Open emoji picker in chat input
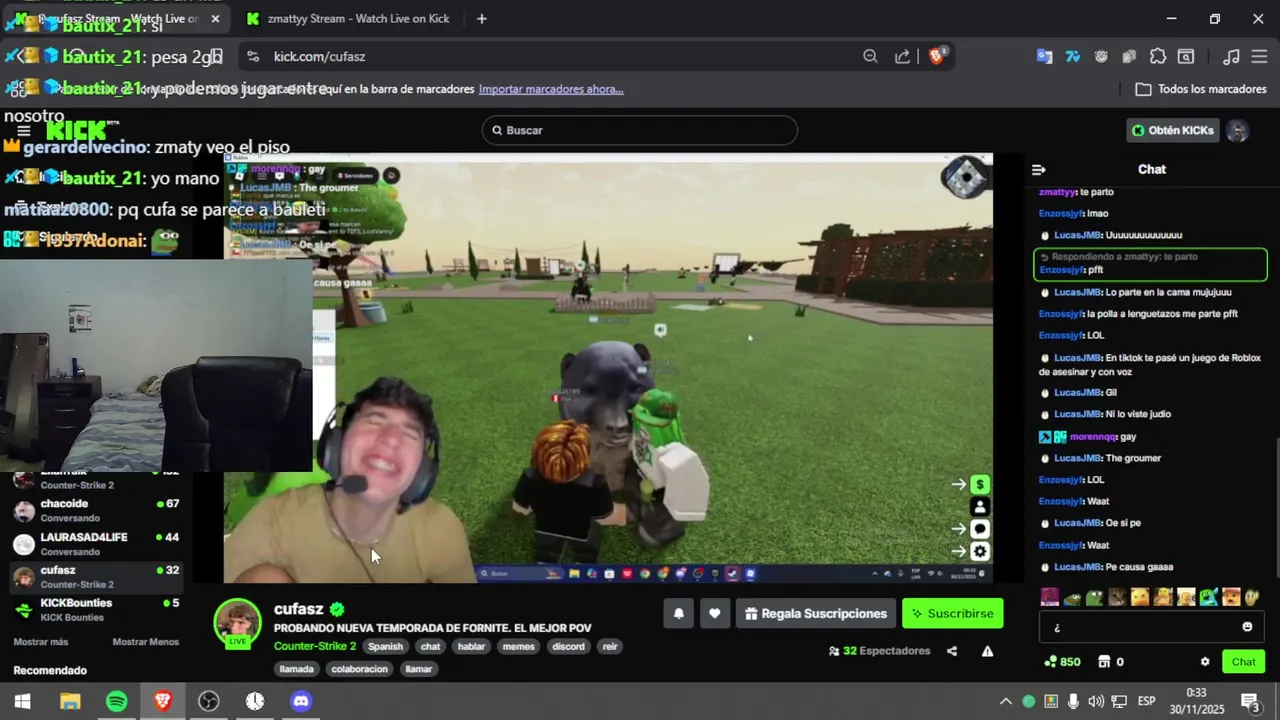Screen dimensions: 1280x720 (x=1247, y=627)
